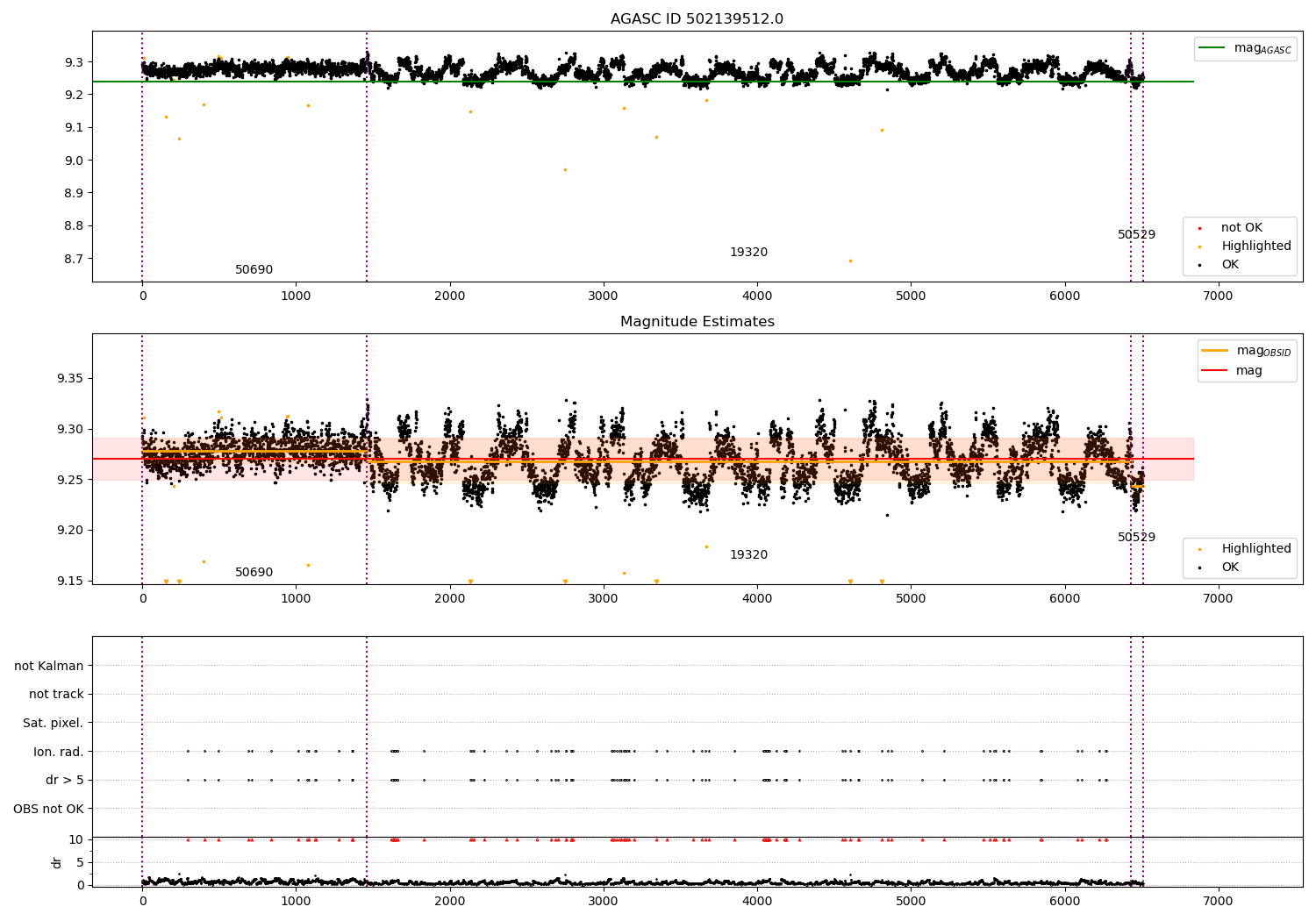1316x921 pixels.
Task: Click the "5" tick on the dr axis
Action: coord(80,862)
